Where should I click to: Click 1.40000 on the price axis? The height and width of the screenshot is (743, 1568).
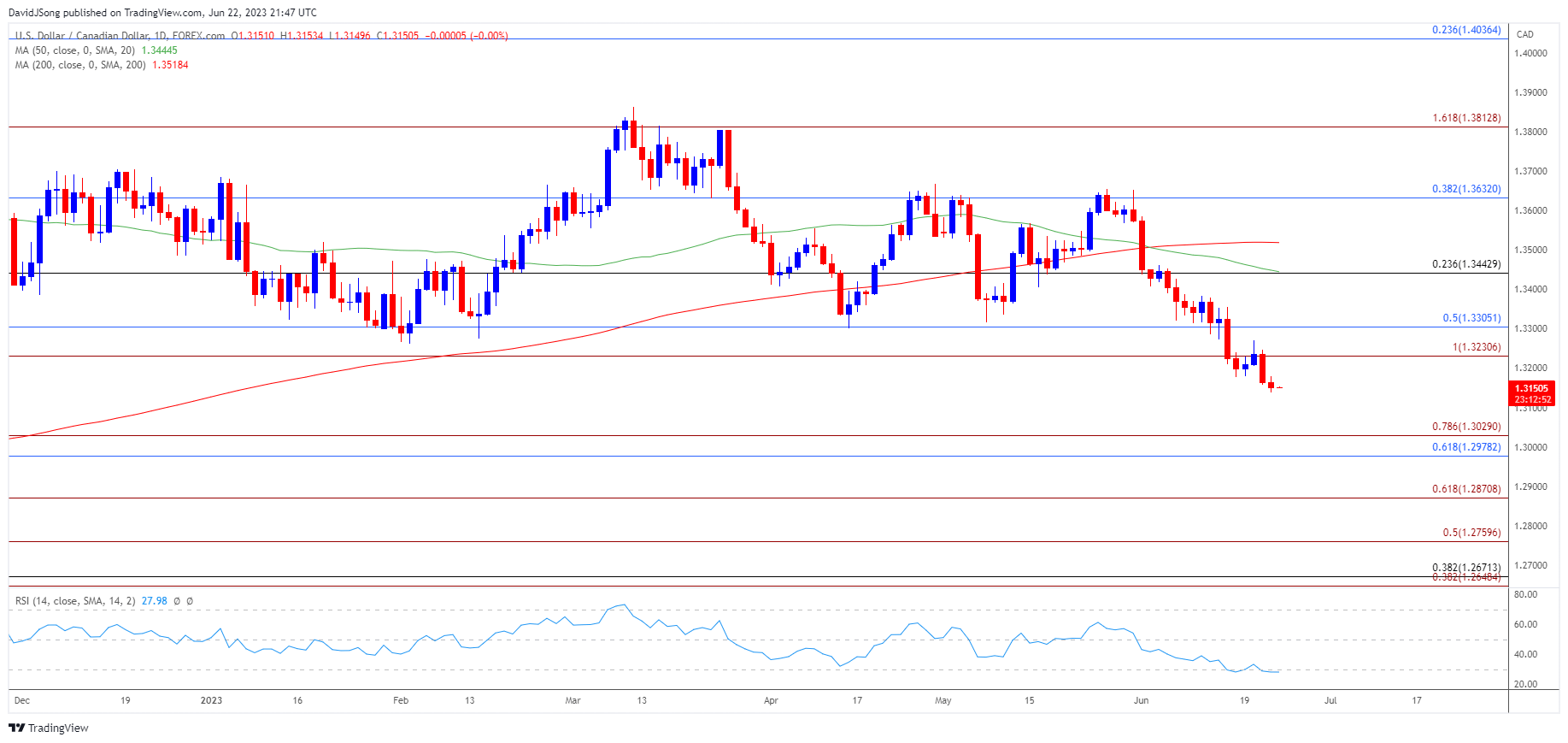tap(1530, 53)
